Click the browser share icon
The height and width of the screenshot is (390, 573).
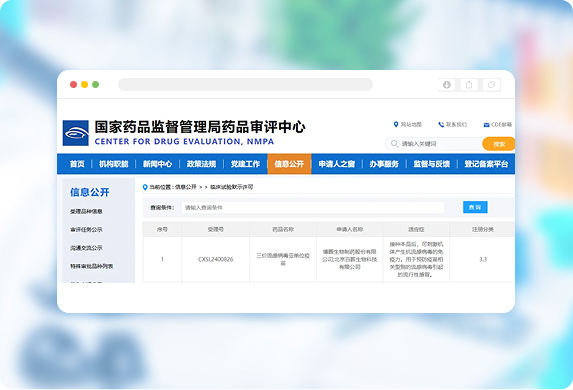click(x=469, y=85)
